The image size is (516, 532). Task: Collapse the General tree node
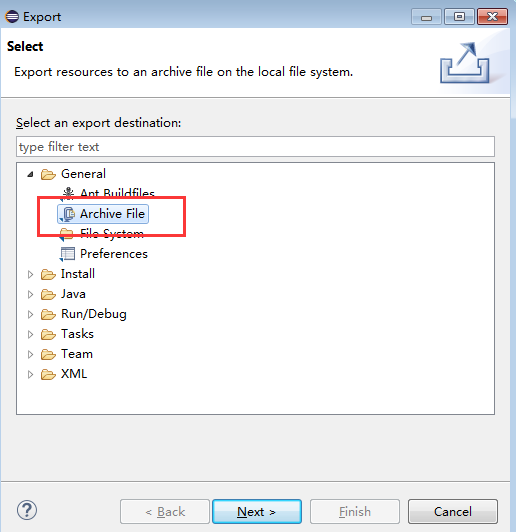[31, 174]
